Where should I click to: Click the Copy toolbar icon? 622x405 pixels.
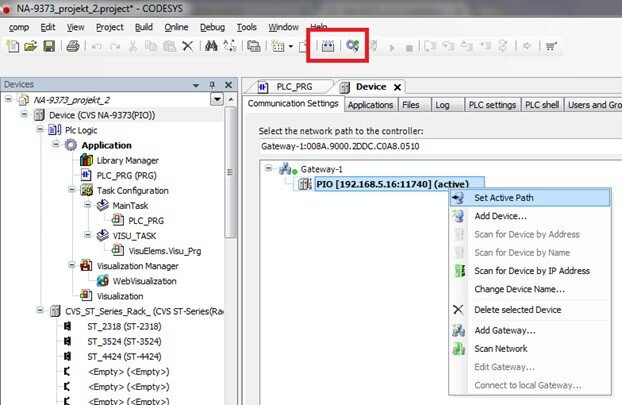(151, 46)
